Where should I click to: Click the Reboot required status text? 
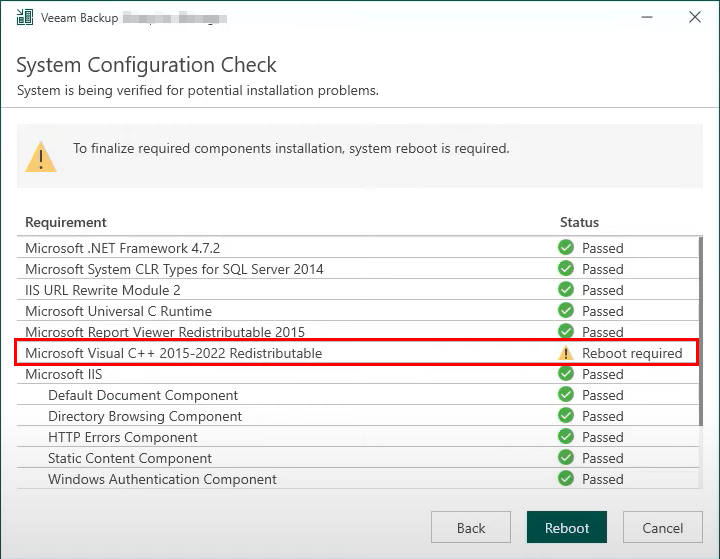(x=632, y=353)
